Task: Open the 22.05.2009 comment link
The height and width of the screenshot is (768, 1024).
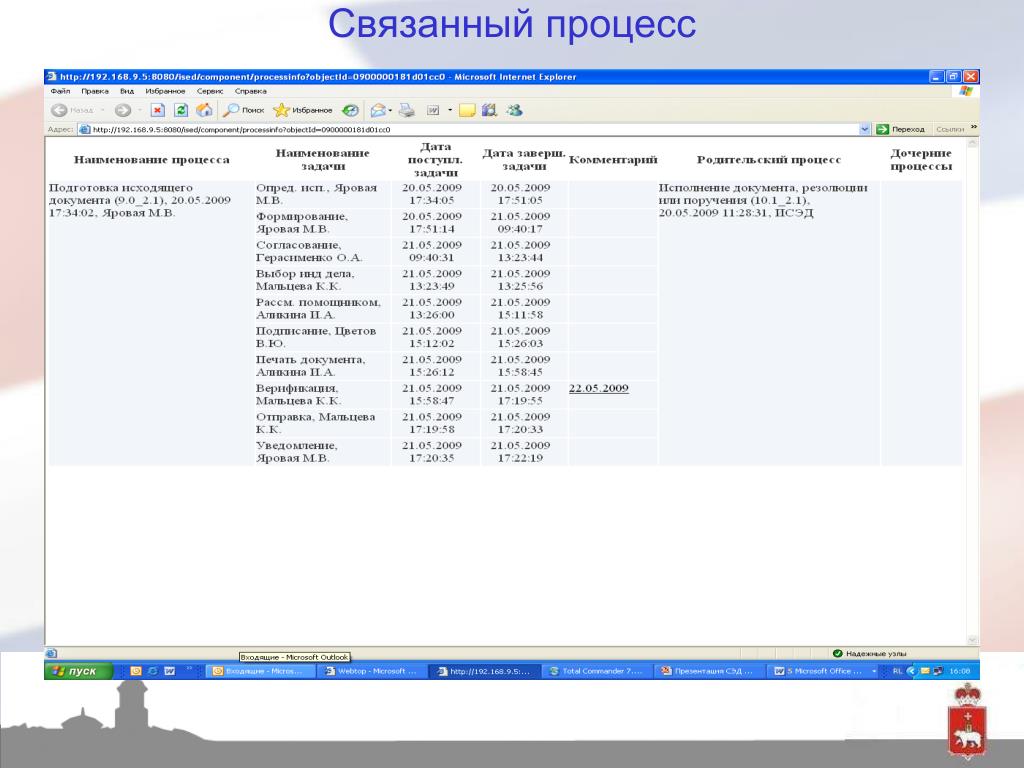Action: pos(598,388)
